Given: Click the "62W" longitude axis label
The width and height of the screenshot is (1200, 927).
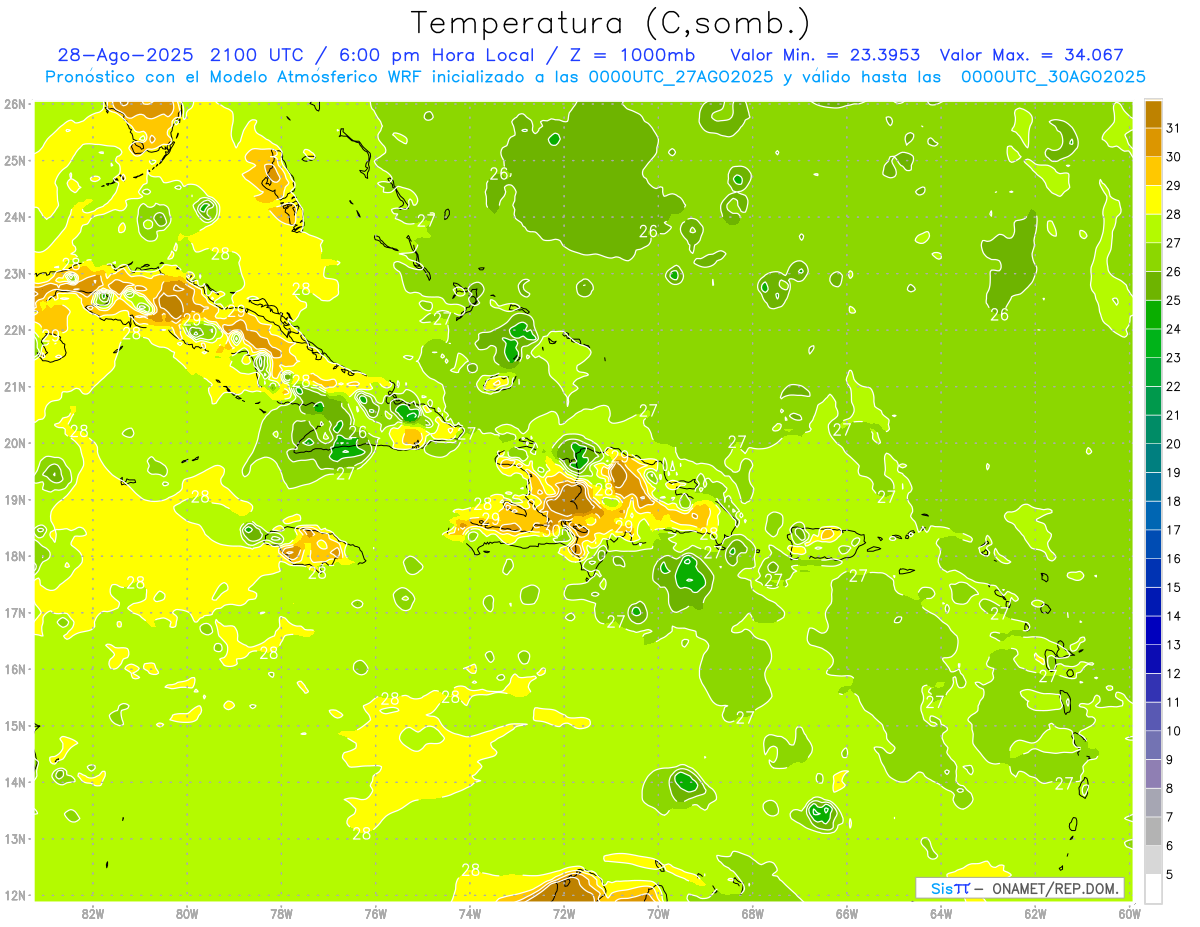Looking at the screenshot, I should 1035,913.
